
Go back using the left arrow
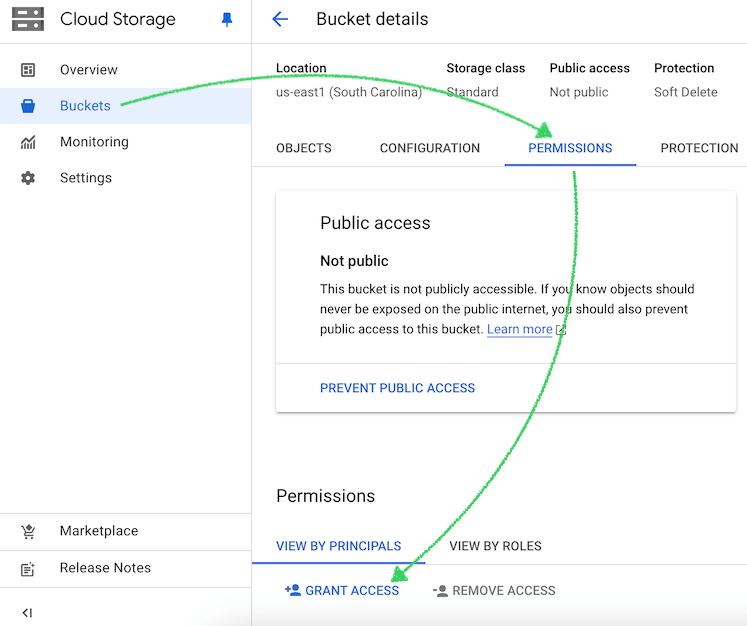pyautogui.click(x=280, y=19)
